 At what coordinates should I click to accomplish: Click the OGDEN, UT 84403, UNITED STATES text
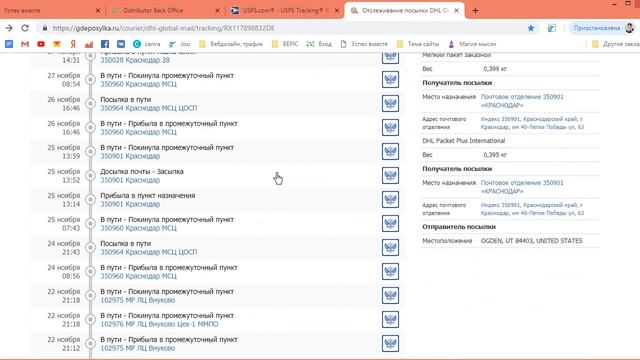531,241
